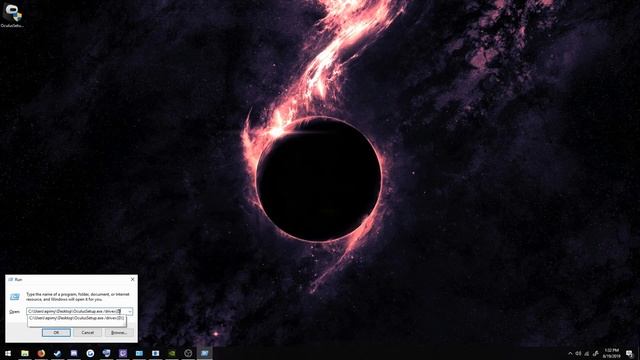Click the gray circular taskbar icon
The width and height of the screenshot is (640, 360).
[x=188, y=353]
